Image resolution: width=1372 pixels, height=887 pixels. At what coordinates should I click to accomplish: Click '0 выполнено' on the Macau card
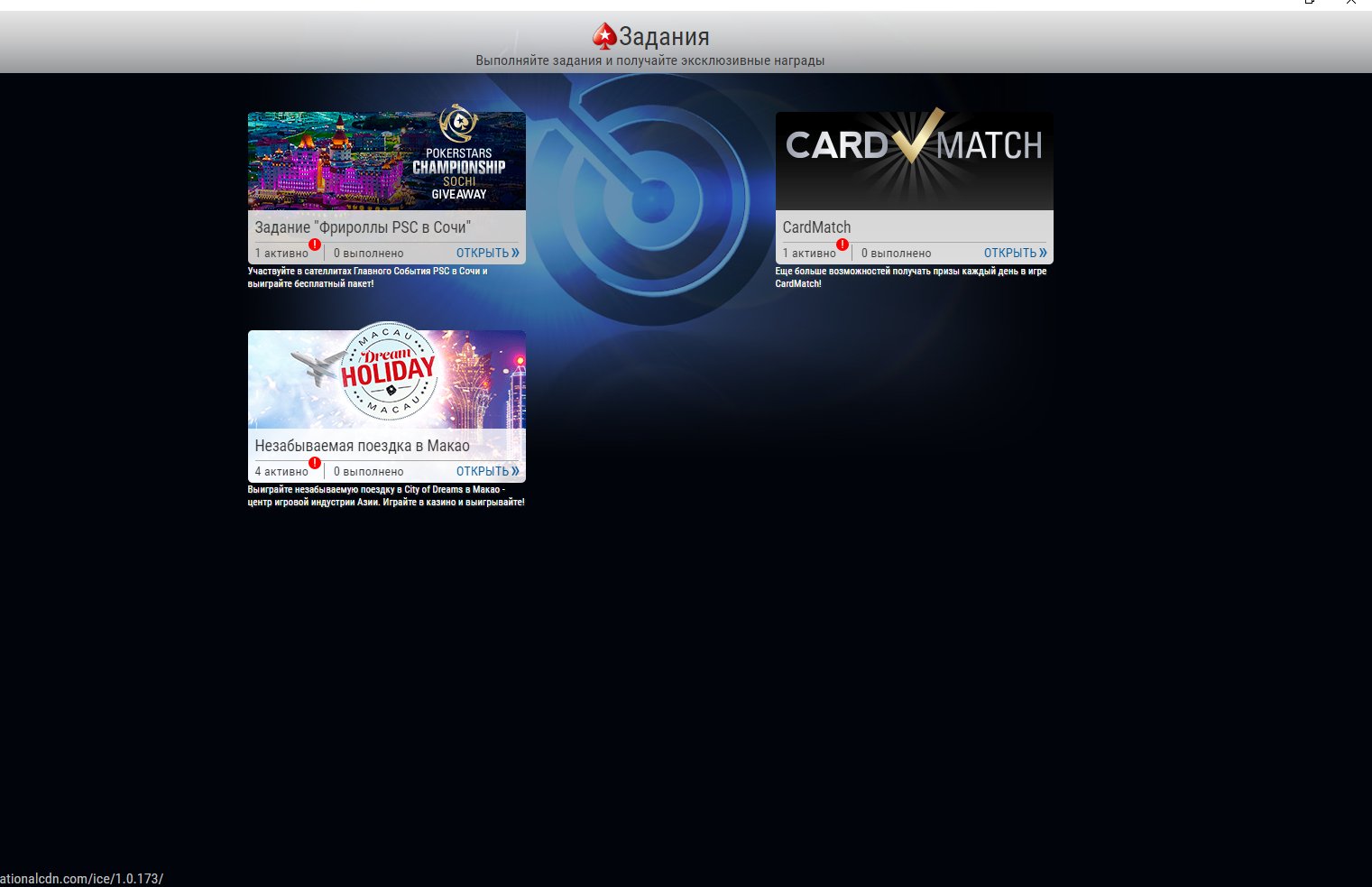(369, 472)
